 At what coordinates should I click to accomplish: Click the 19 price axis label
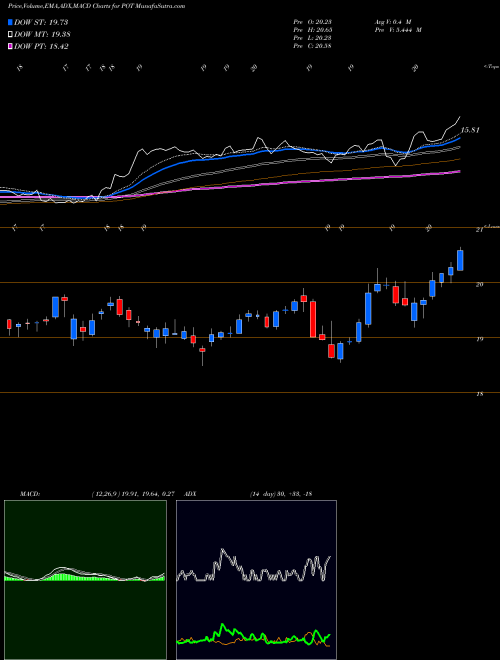pos(479,339)
